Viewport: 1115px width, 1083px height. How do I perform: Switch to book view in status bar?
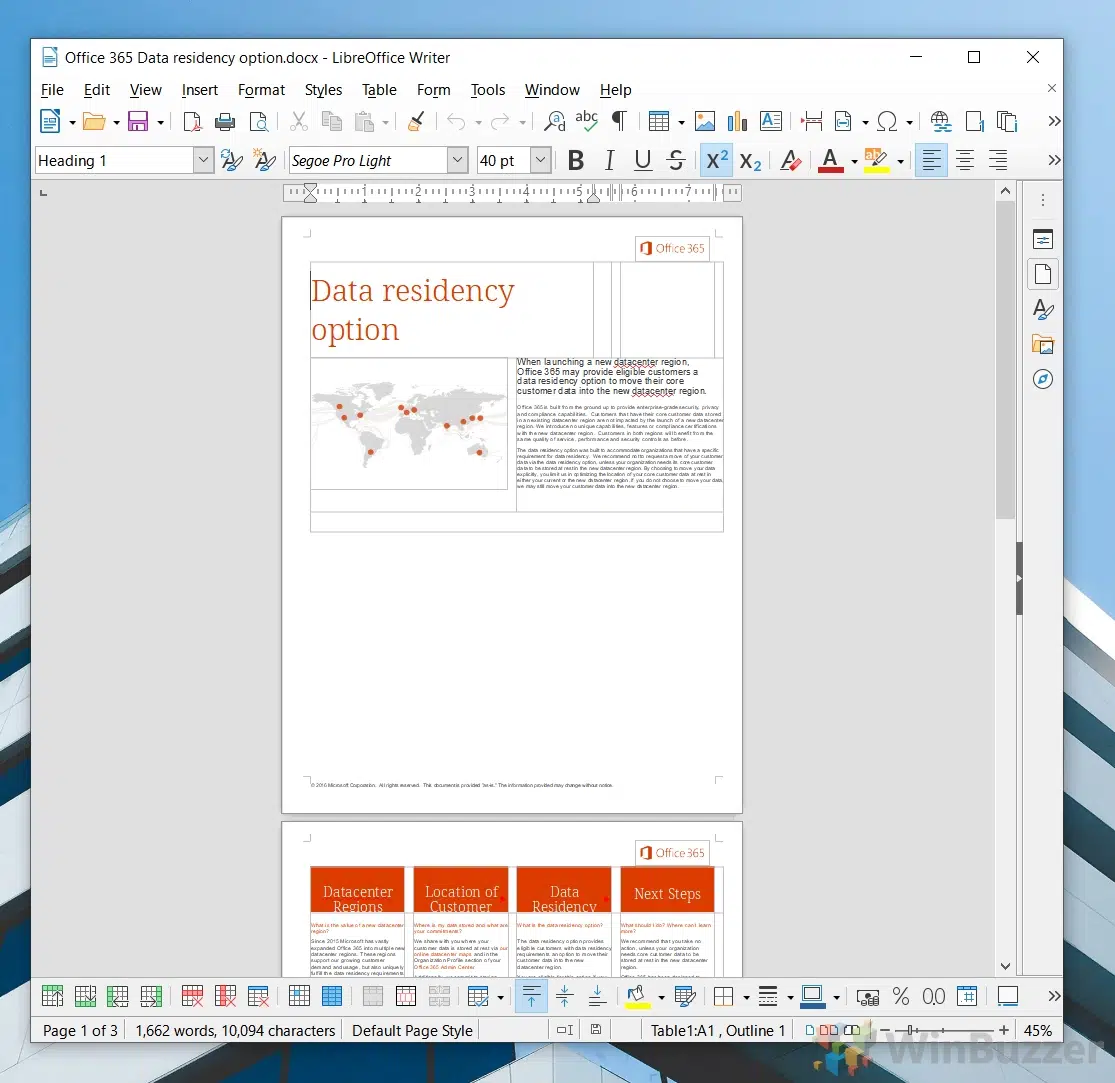click(x=852, y=1030)
